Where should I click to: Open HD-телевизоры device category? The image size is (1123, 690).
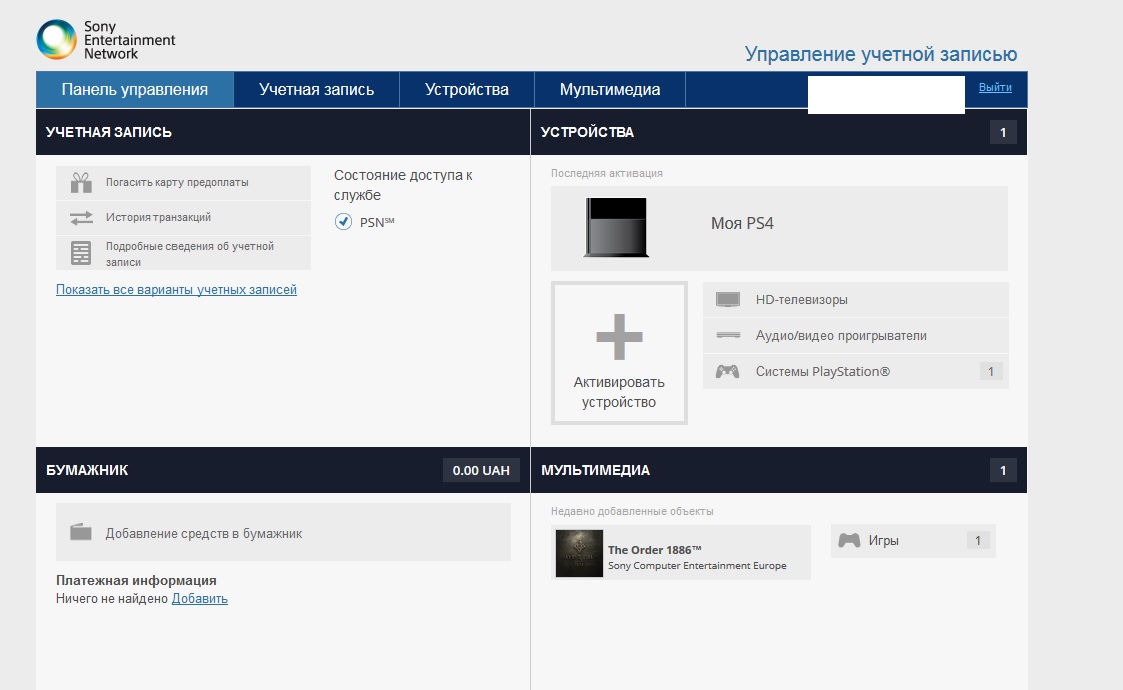click(x=856, y=300)
